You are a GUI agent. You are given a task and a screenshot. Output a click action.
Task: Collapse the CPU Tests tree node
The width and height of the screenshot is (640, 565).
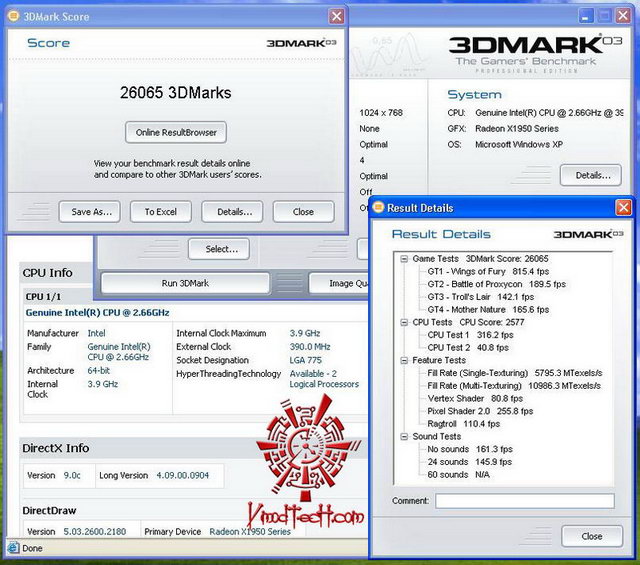click(x=404, y=323)
